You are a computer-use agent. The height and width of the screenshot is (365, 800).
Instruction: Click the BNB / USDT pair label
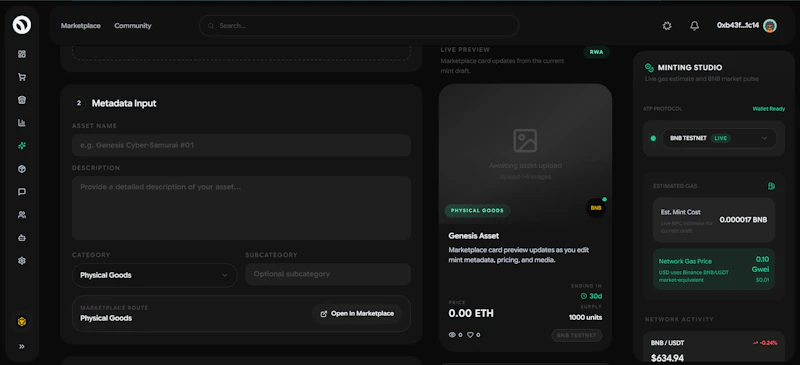click(667, 343)
